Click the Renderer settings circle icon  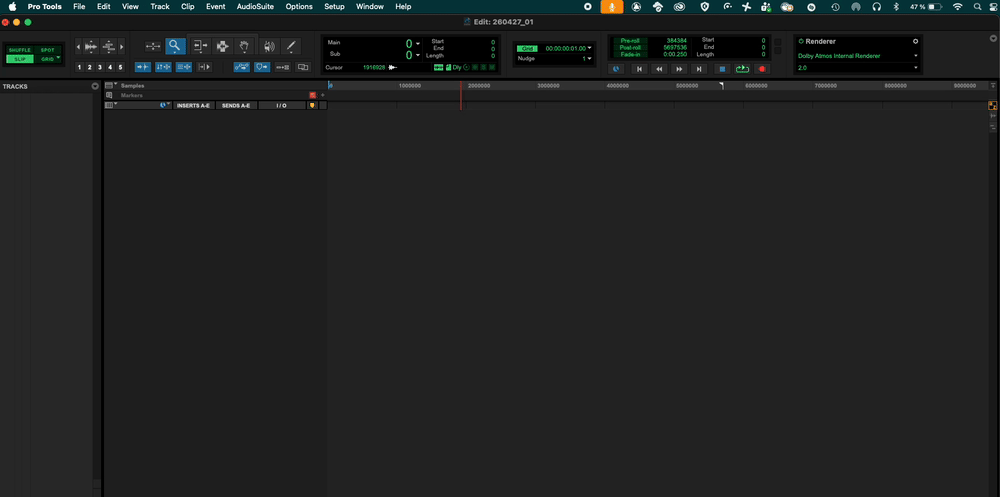tap(915, 41)
